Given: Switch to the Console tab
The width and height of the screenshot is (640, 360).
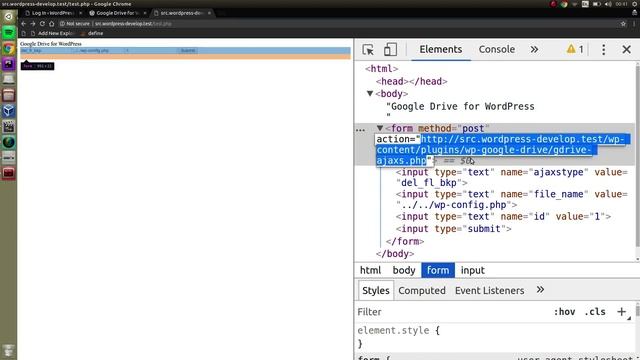Looking at the screenshot, I should tap(497, 49).
